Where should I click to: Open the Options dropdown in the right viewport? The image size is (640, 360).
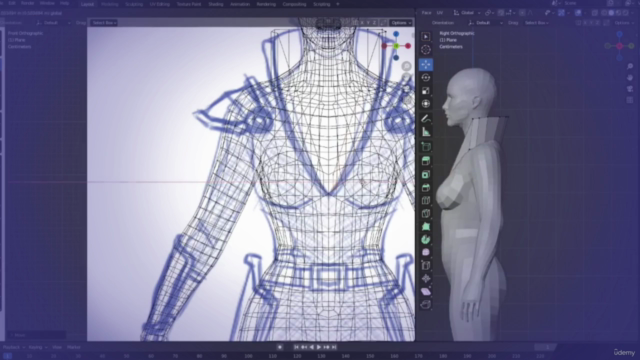pos(624,23)
